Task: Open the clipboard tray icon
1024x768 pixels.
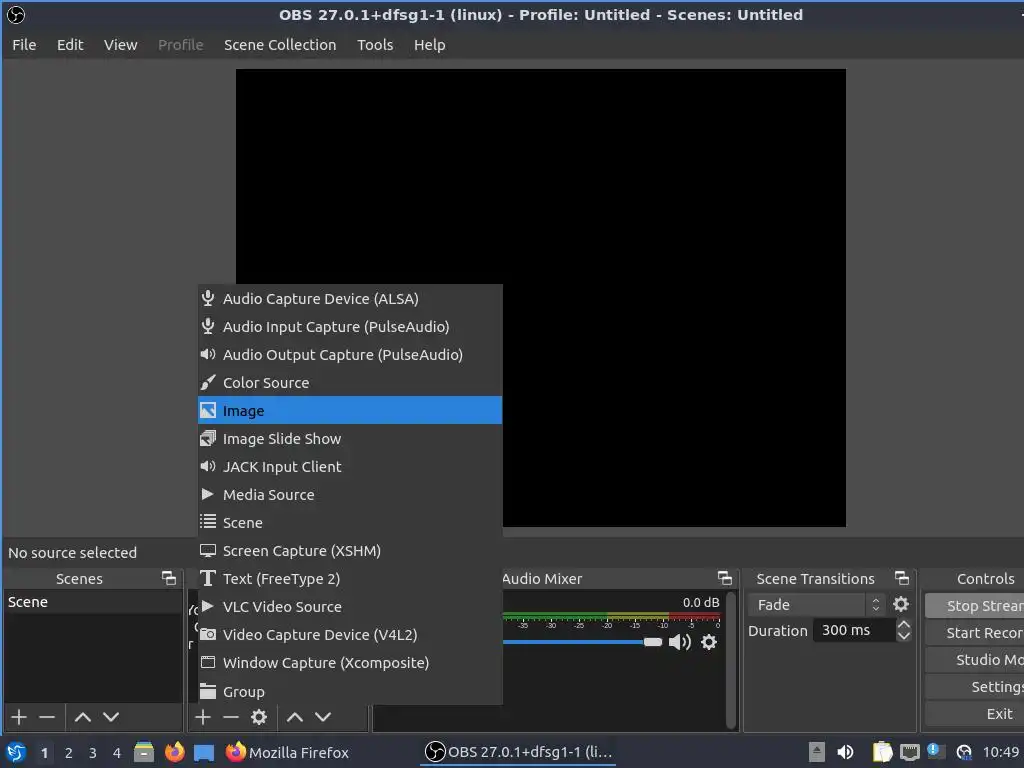Action: coord(882,752)
